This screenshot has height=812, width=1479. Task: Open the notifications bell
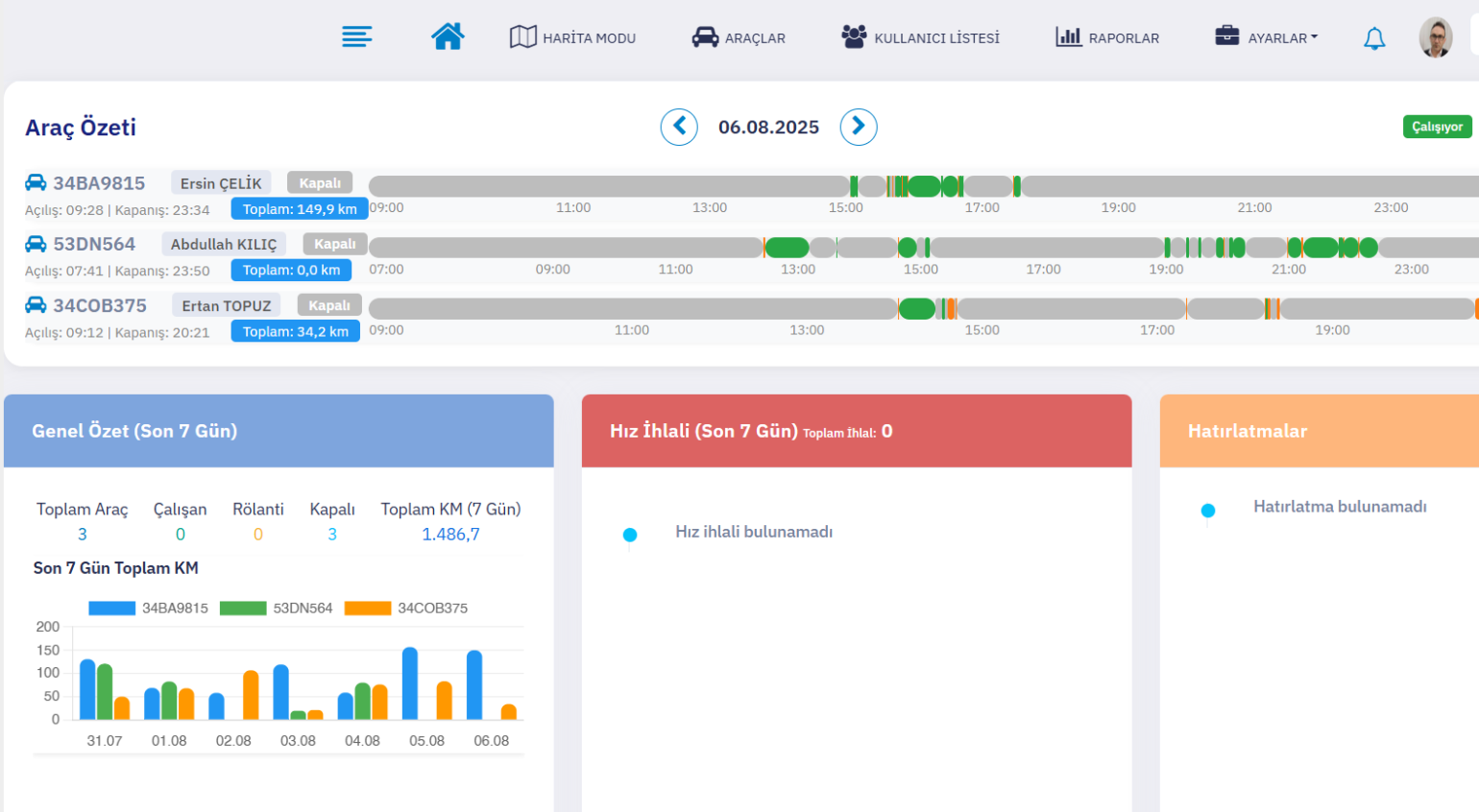[x=1374, y=38]
